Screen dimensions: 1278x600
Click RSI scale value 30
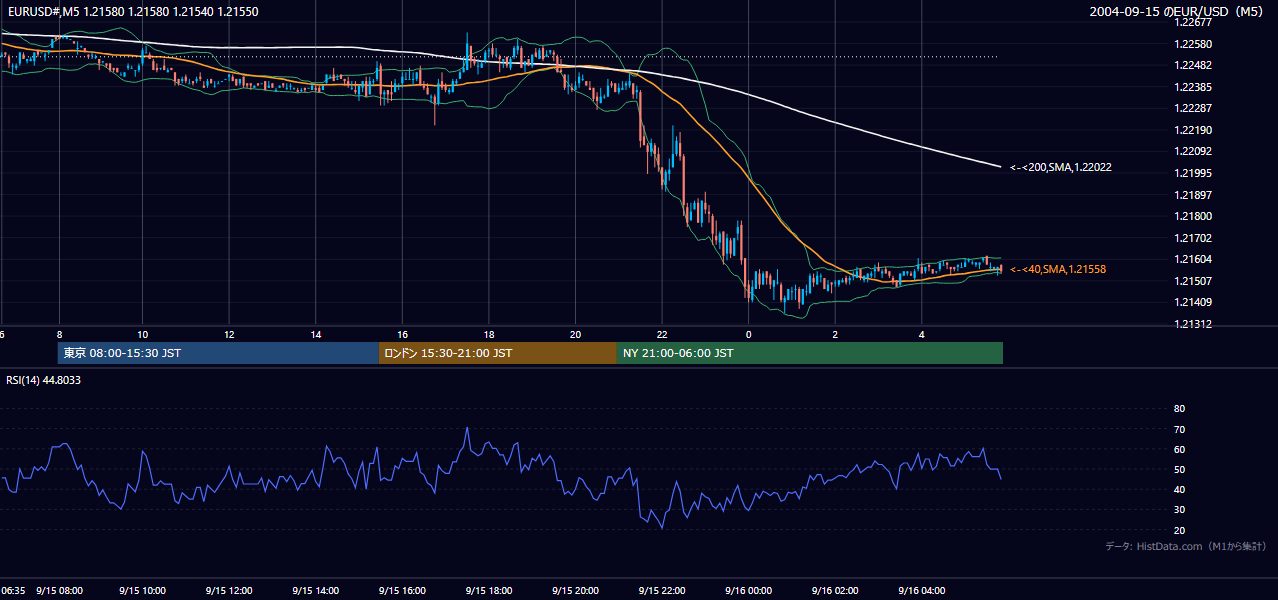[1179, 510]
